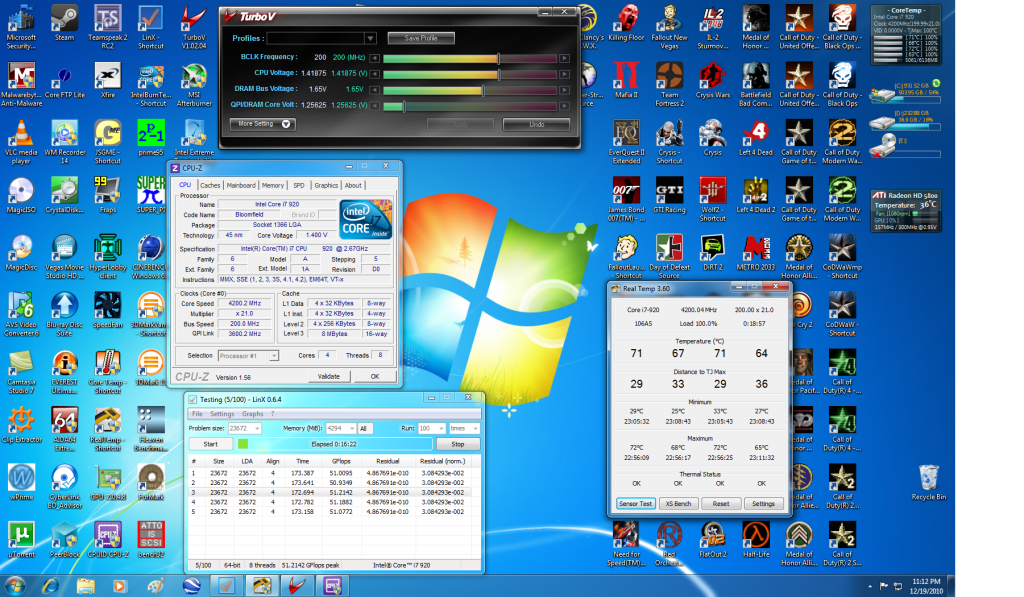Decrease CPU Voltage with left arrow
The width and height of the screenshot is (1024, 597).
pos(374,74)
